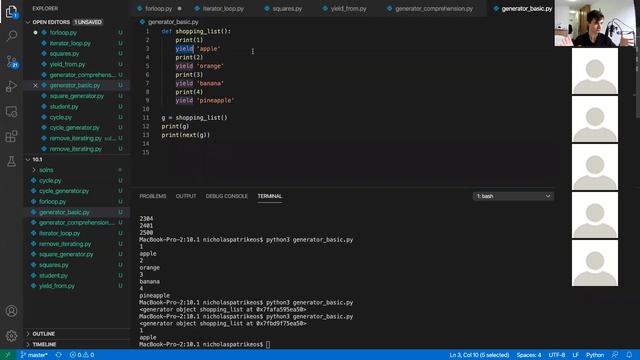Open iterator_loop.py in 10.1 folder
The image size is (640, 360).
click(60, 233)
